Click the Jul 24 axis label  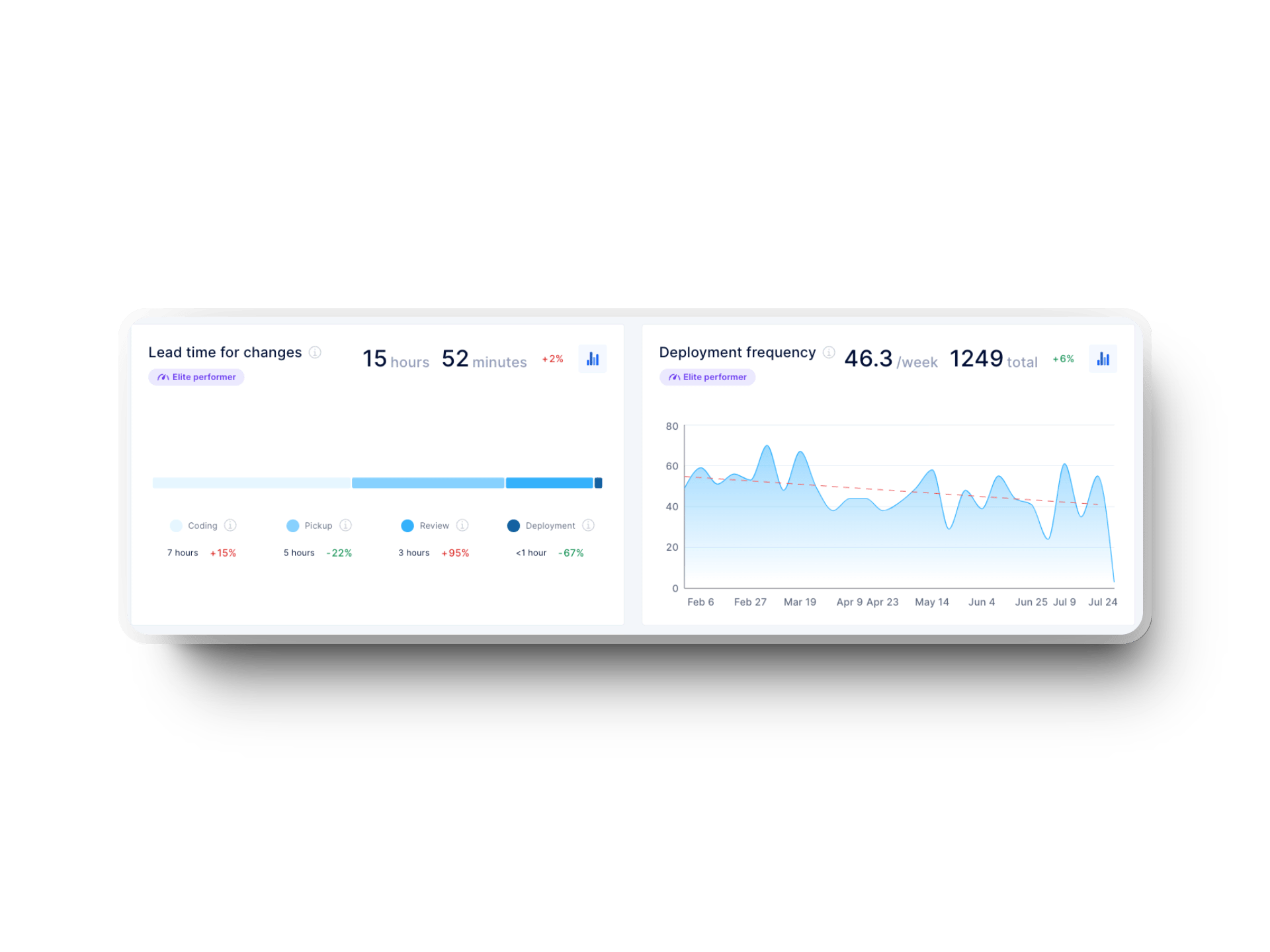click(x=1103, y=602)
